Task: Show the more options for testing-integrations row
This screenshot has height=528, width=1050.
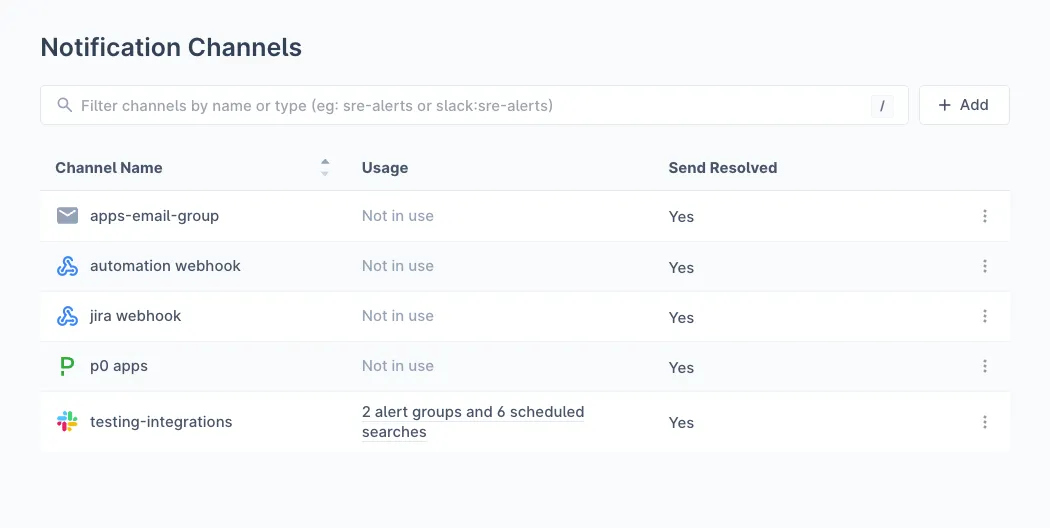Action: pyautogui.click(x=985, y=422)
